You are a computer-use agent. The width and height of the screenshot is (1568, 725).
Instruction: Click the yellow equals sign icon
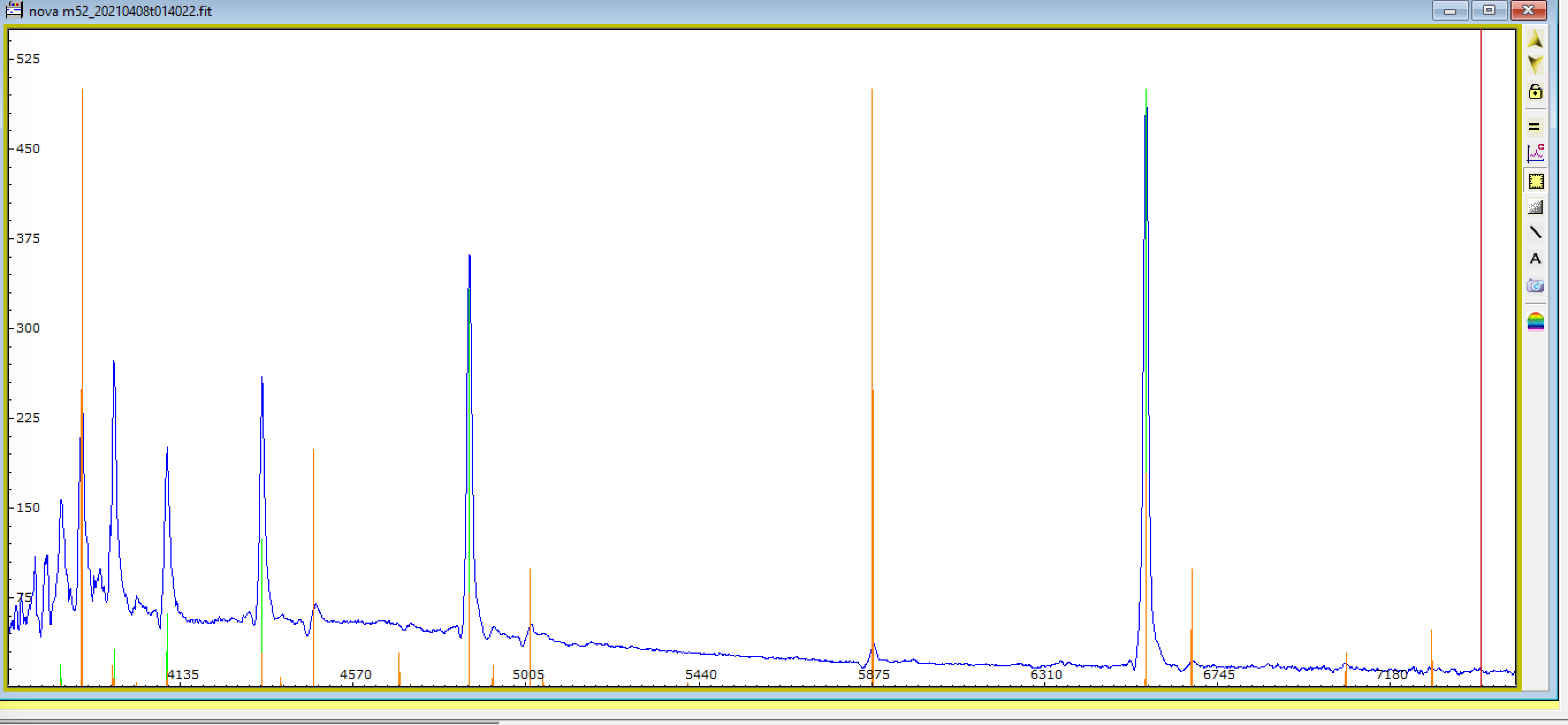1534,127
